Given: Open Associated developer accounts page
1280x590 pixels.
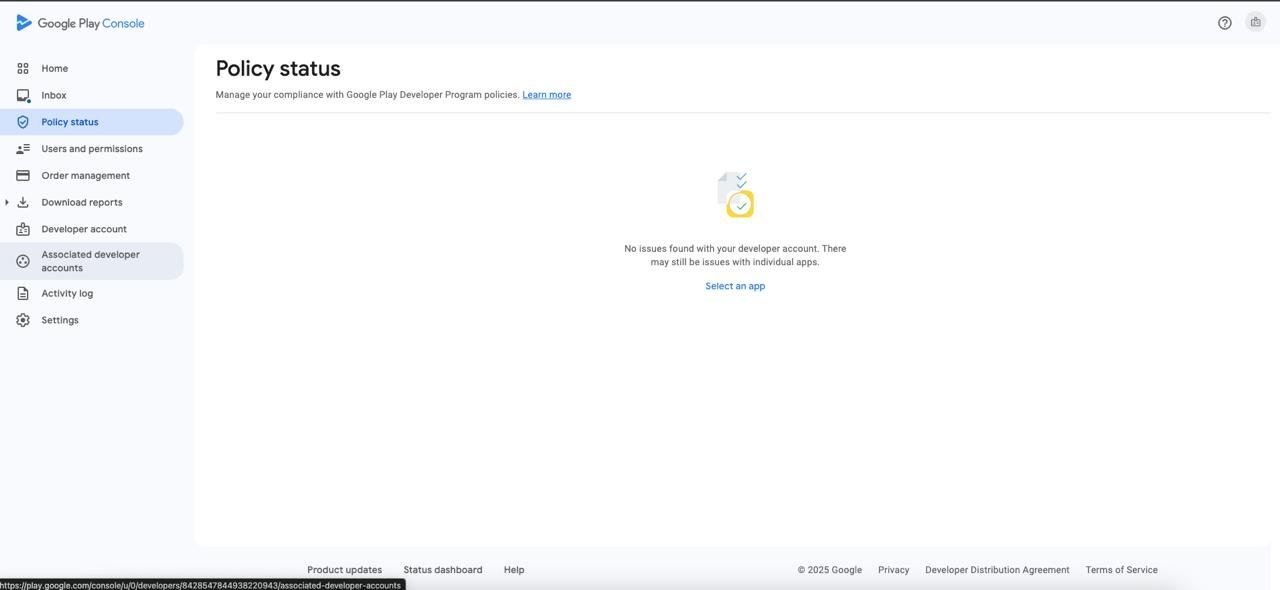Looking at the screenshot, I should pos(92,261).
